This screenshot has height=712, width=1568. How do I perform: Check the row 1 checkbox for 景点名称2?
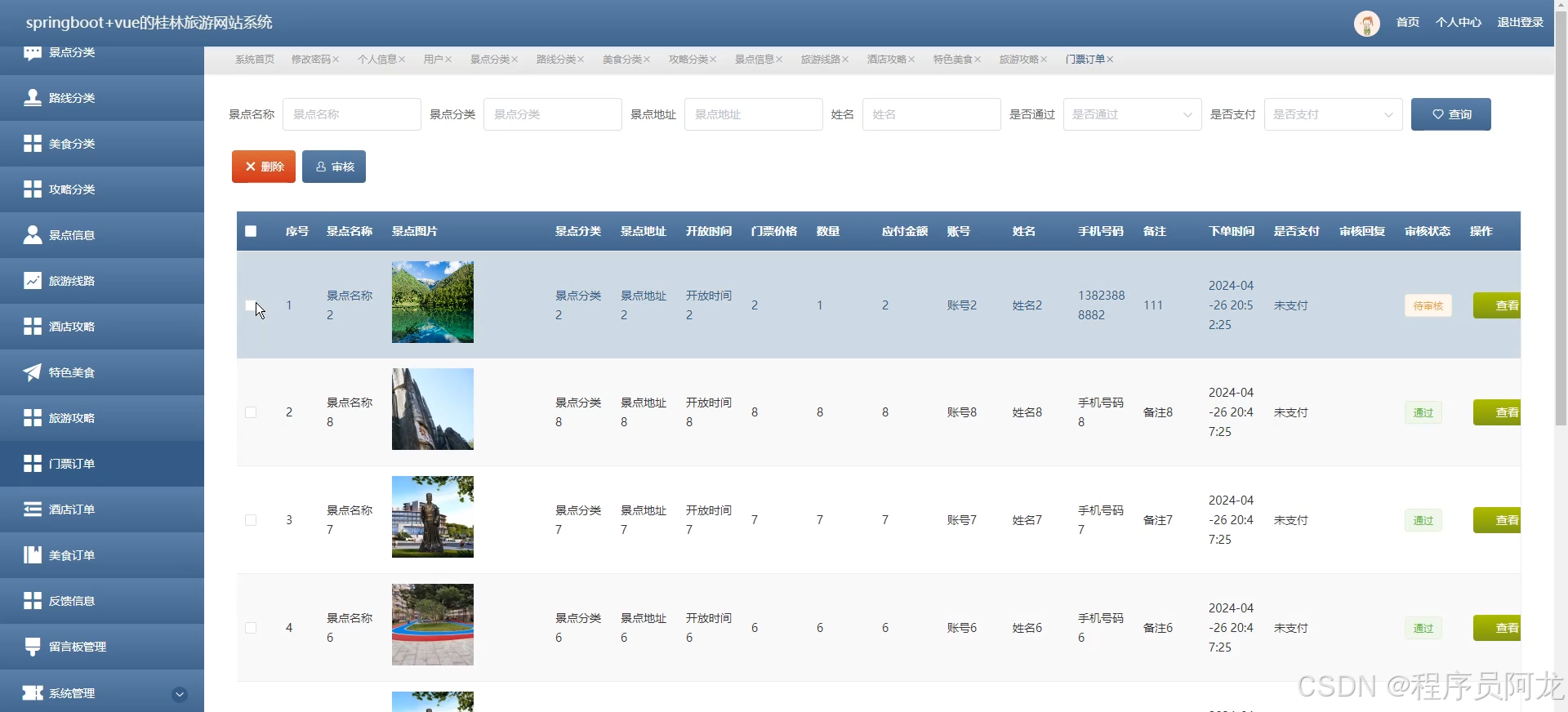251,305
